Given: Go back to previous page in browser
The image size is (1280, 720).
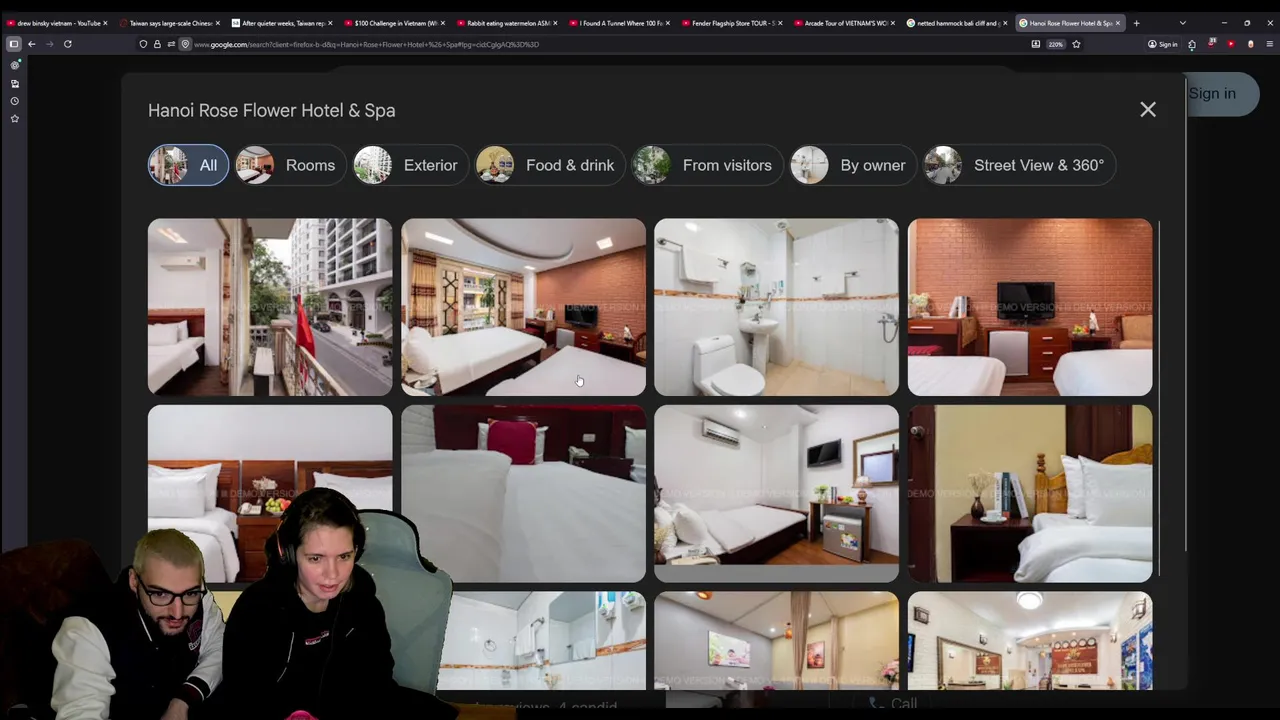Looking at the screenshot, I should [32, 44].
